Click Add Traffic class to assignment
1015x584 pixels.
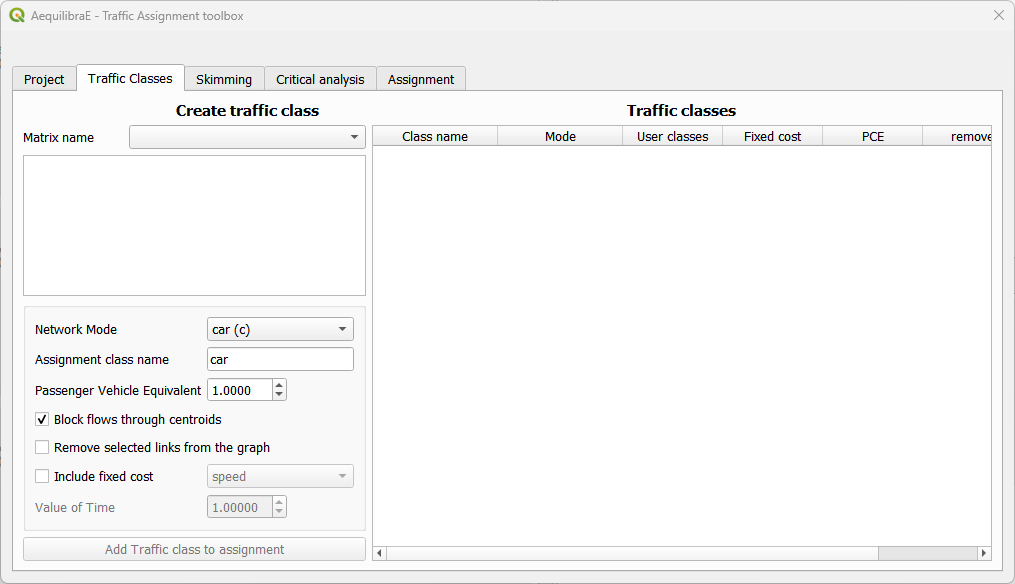tap(194, 549)
